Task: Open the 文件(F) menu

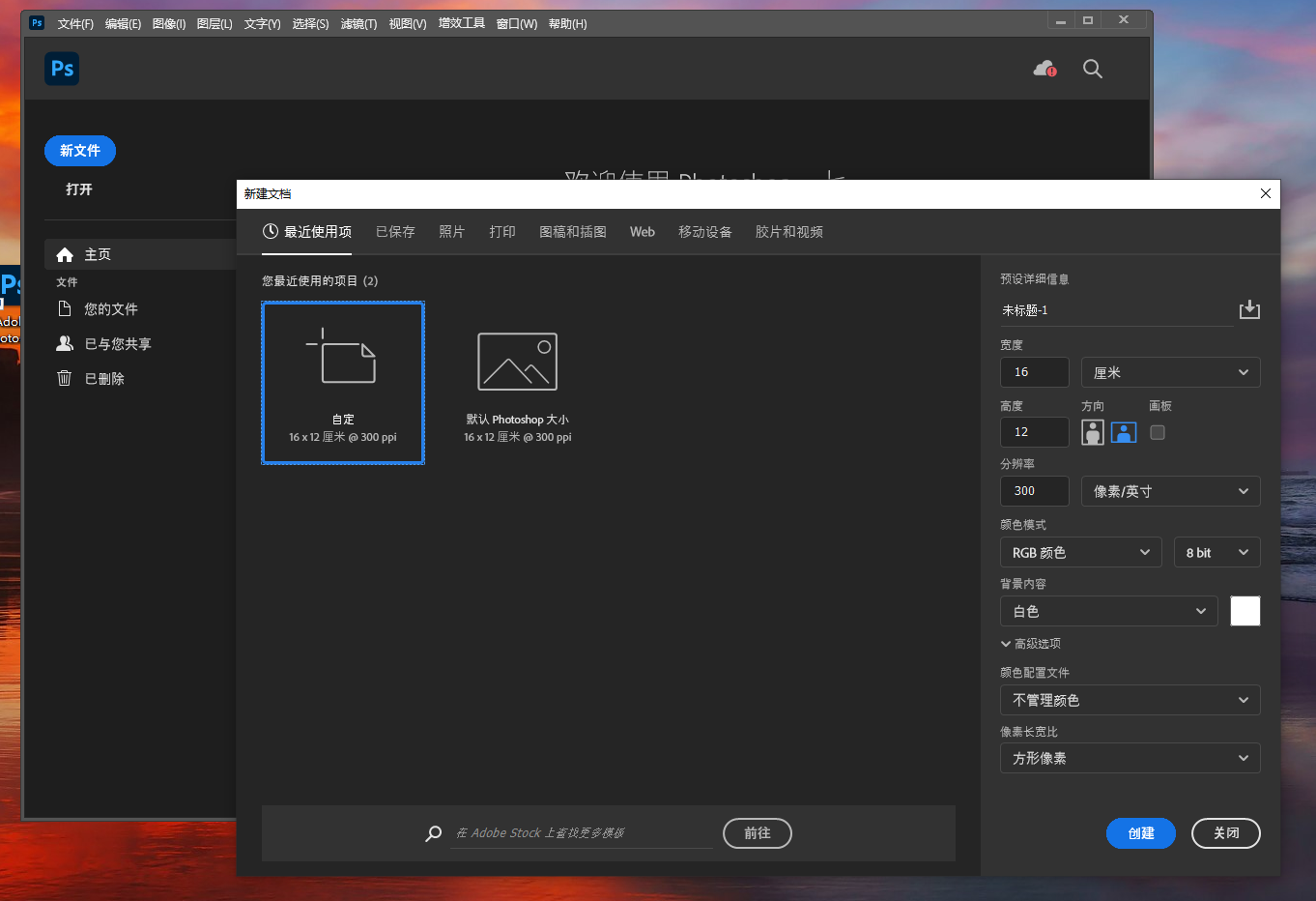Action: click(75, 23)
